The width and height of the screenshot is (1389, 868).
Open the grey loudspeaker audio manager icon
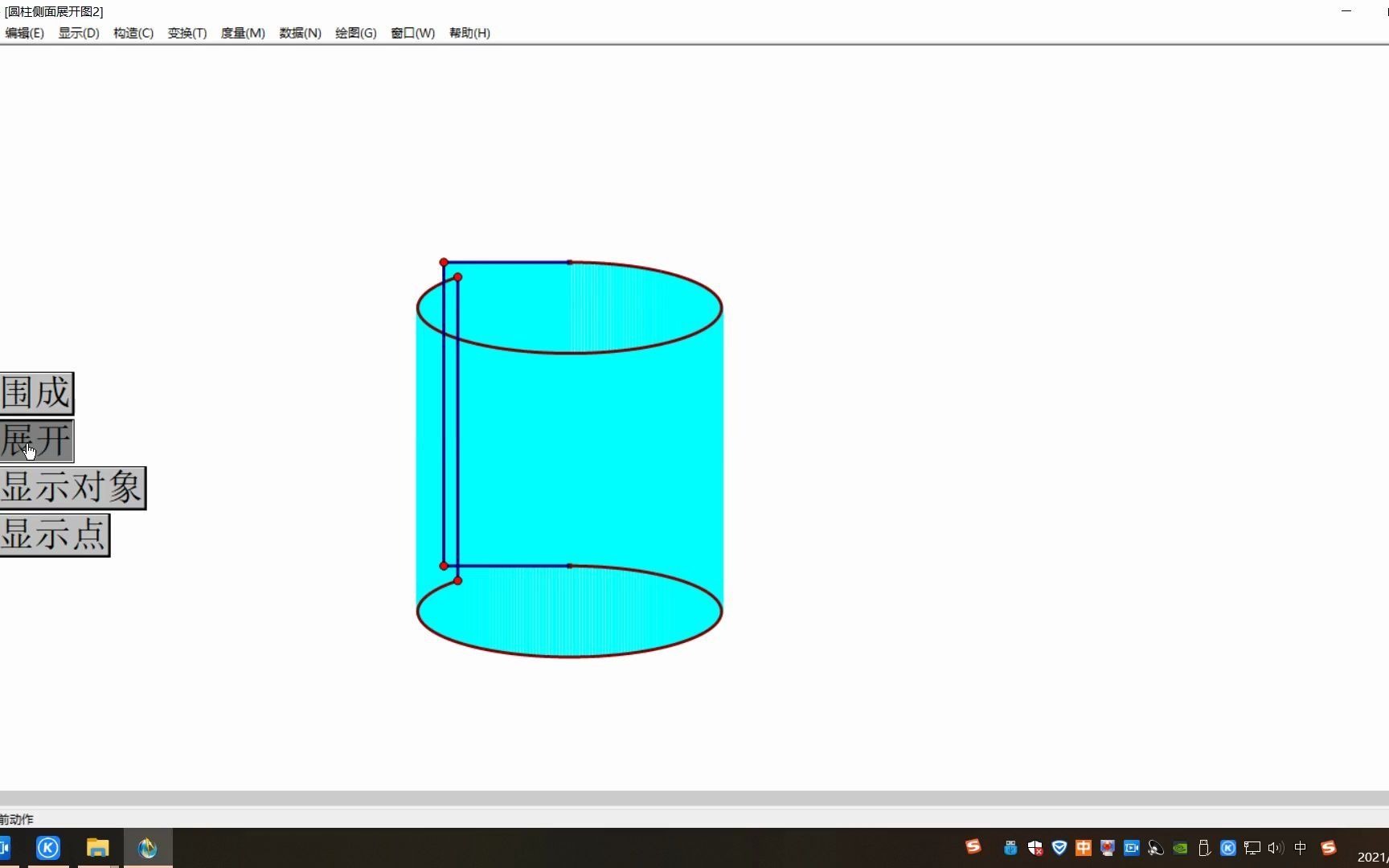point(1156,848)
